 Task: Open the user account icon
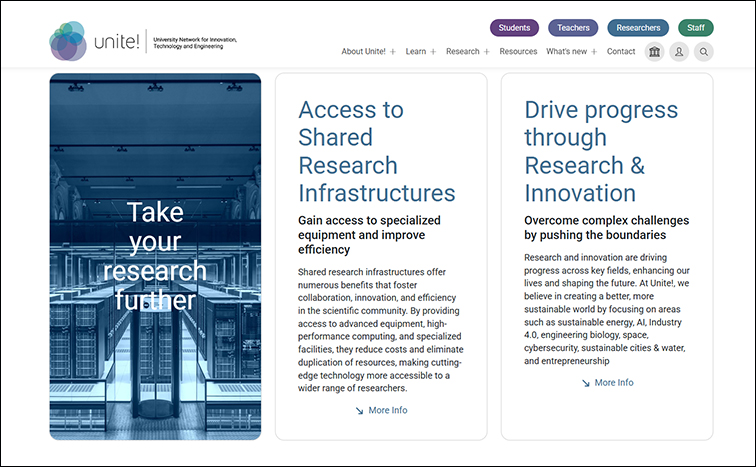click(679, 52)
